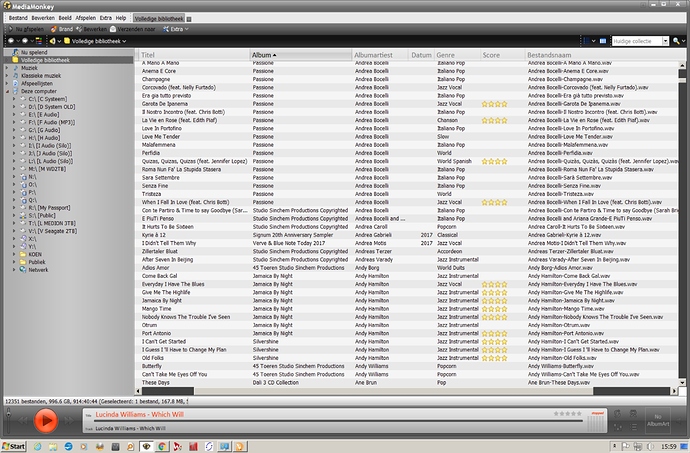690x453 pixels.
Task: Expand the C:\ [C System] drive
Action: coord(14,99)
